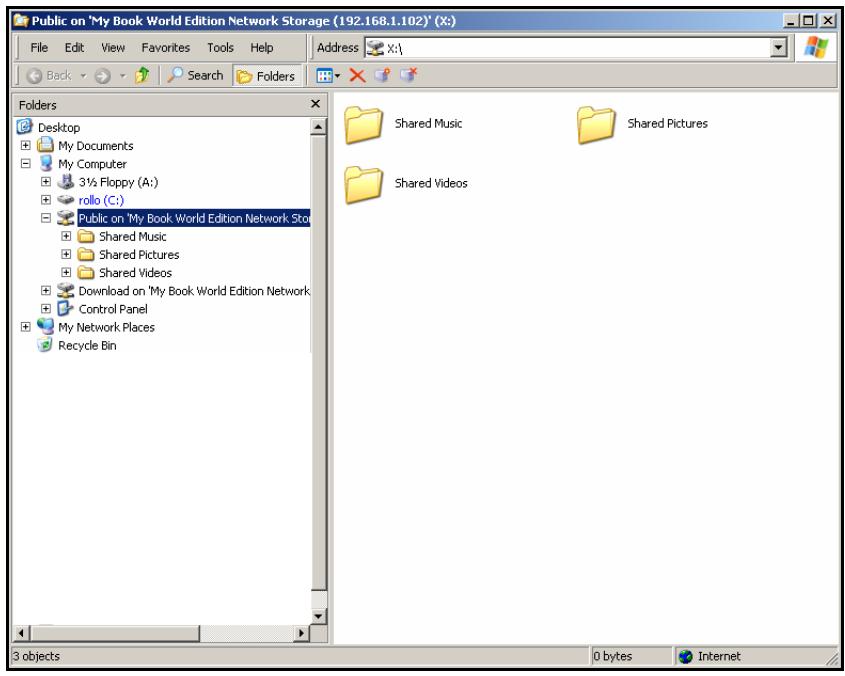The height and width of the screenshot is (676, 845).
Task: Expand the My Documents tree node
Action: 25,145
